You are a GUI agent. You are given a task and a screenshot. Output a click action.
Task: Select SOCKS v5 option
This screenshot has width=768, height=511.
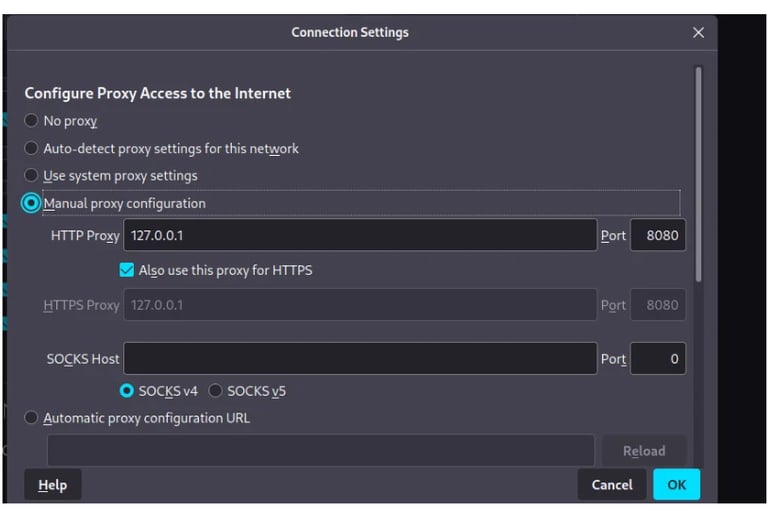[215, 391]
